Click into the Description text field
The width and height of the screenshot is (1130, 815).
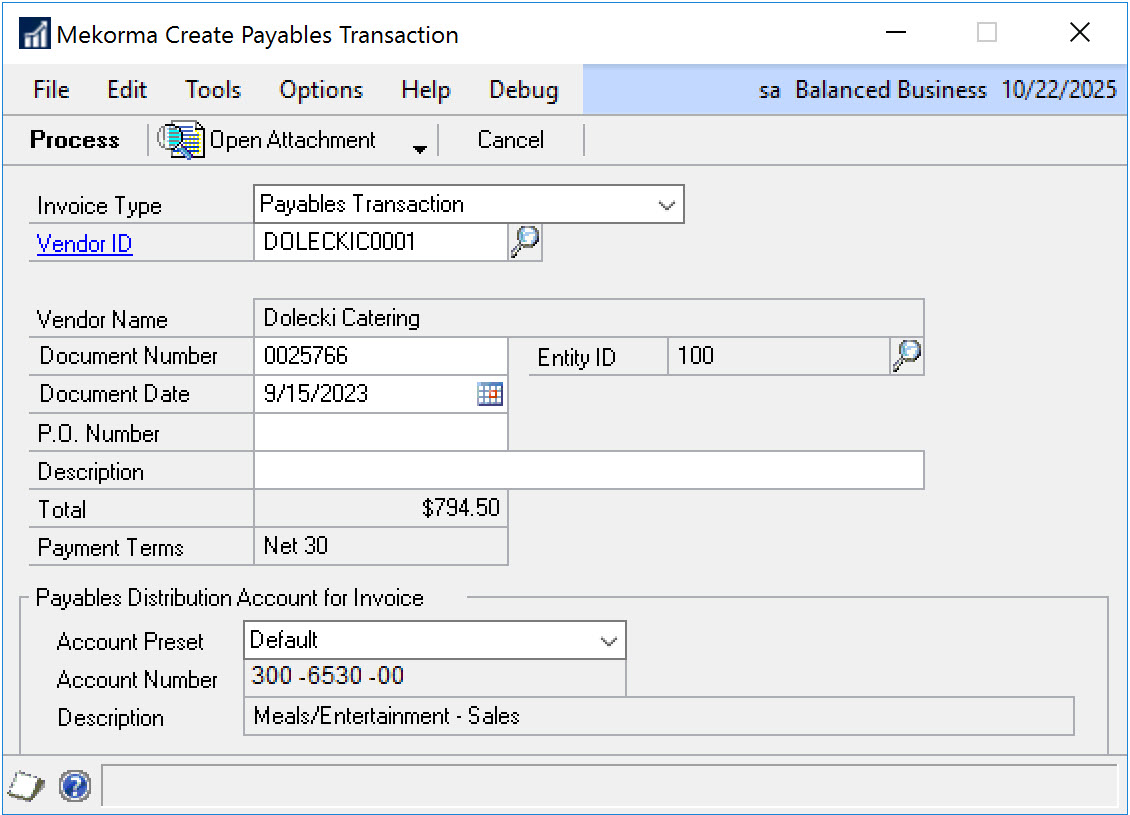click(x=588, y=470)
